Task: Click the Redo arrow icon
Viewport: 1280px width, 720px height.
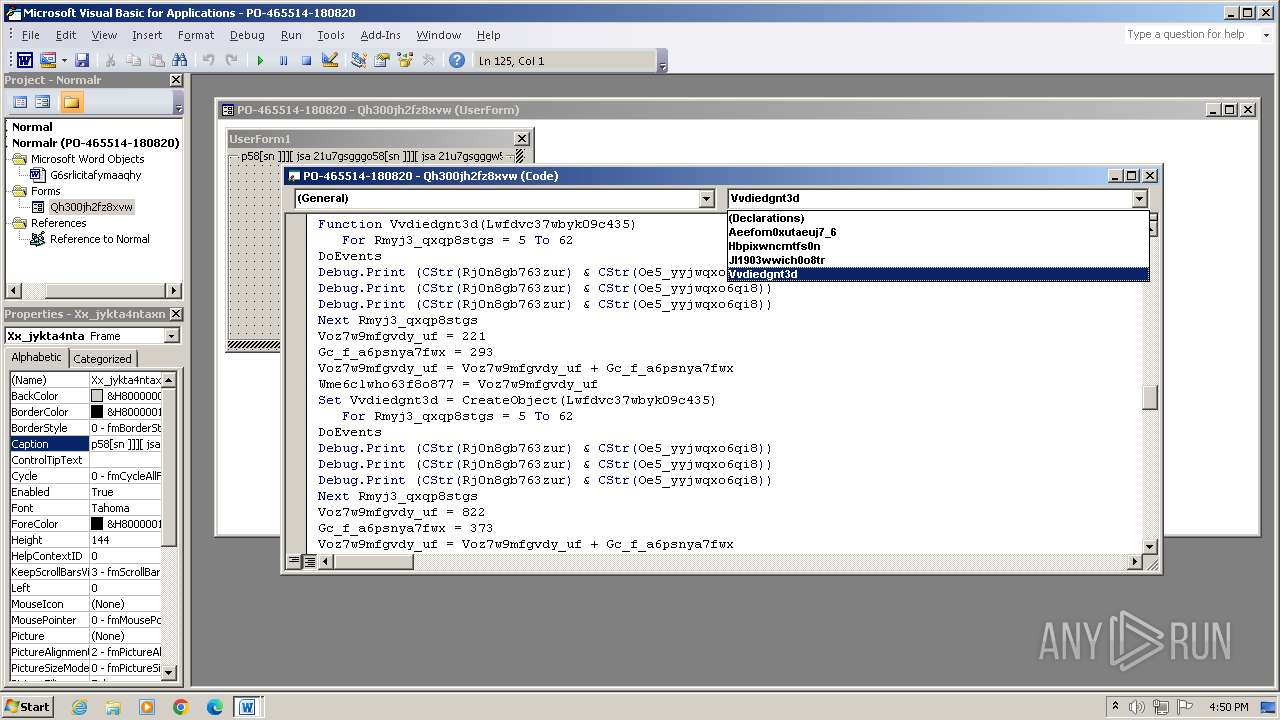Action: pos(231,61)
